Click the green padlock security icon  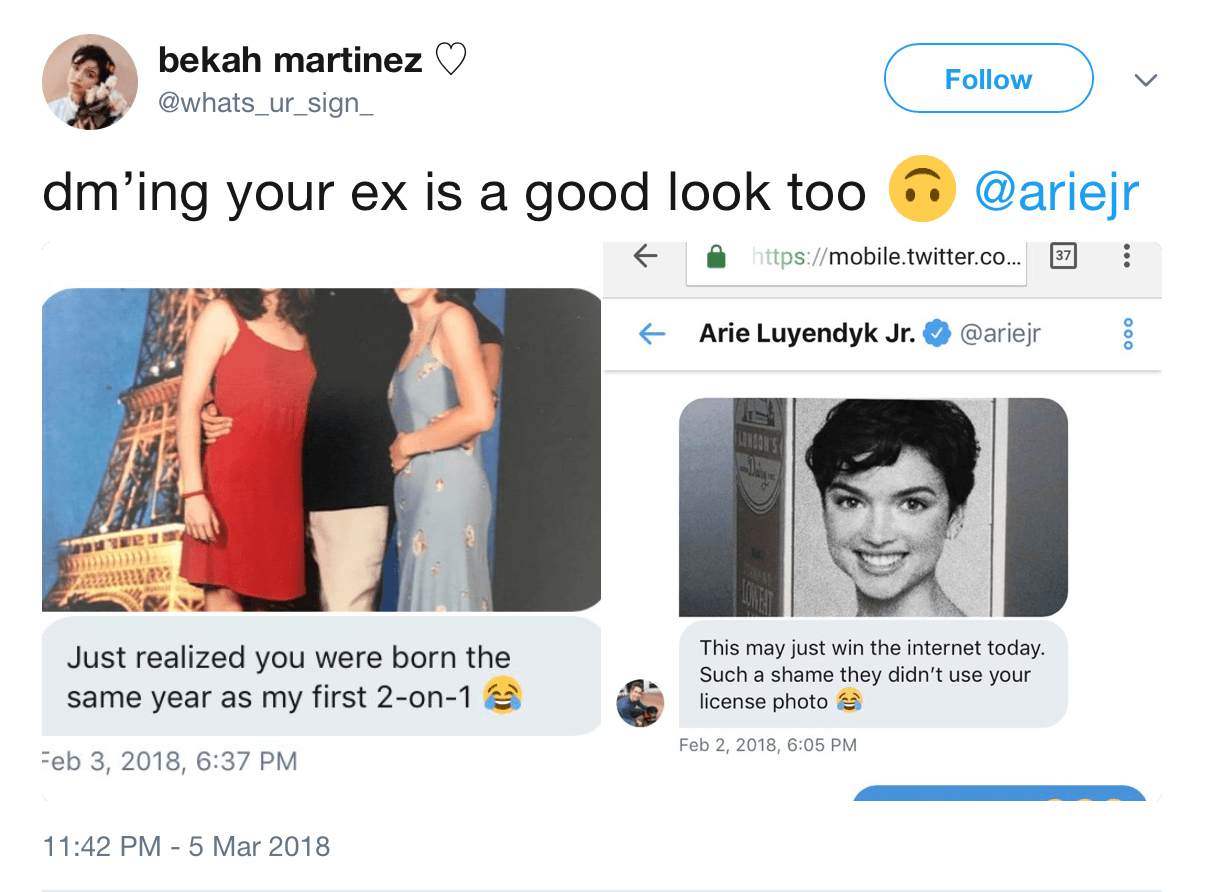716,258
